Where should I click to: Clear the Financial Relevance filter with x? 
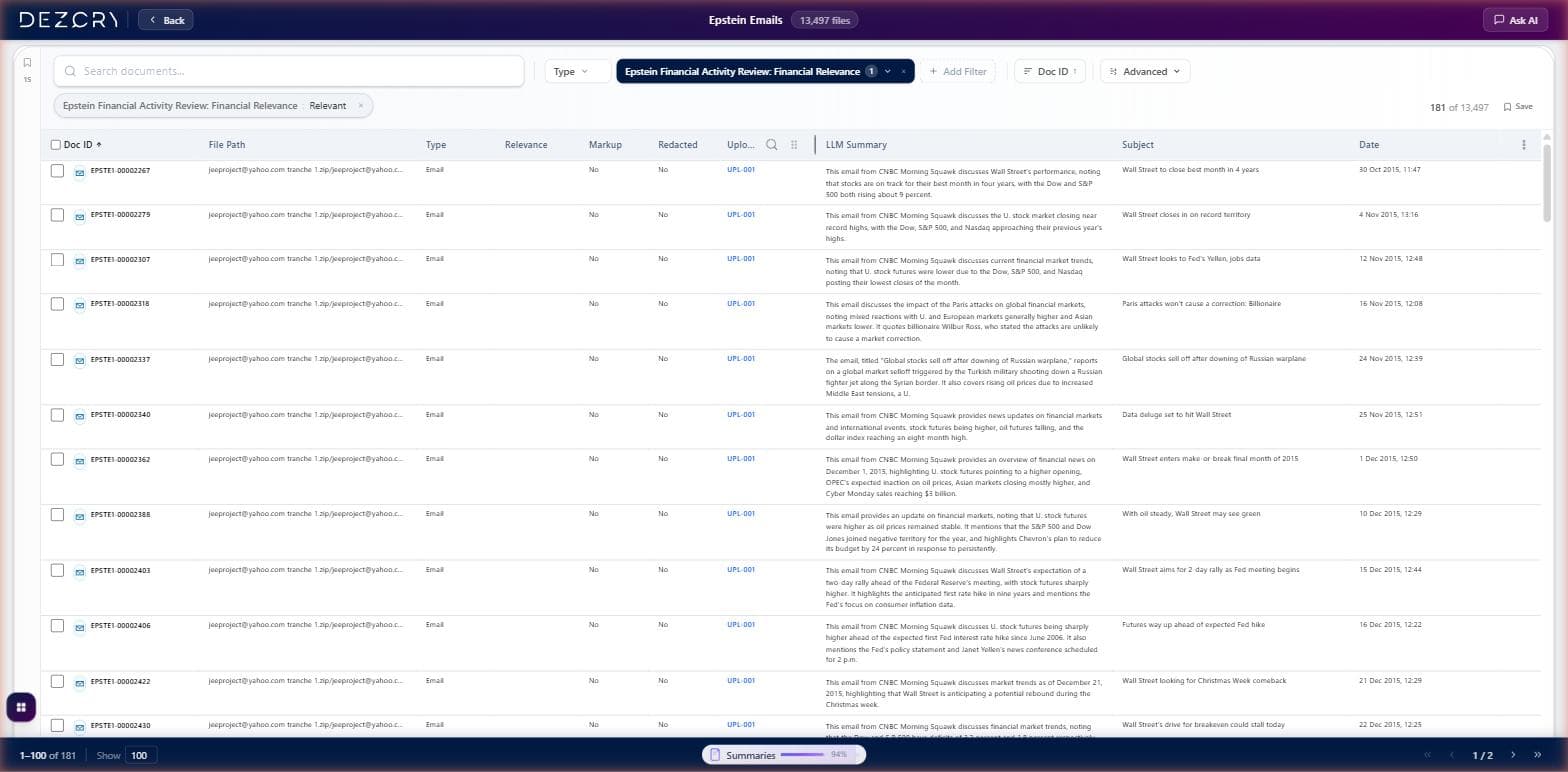click(x=903, y=72)
